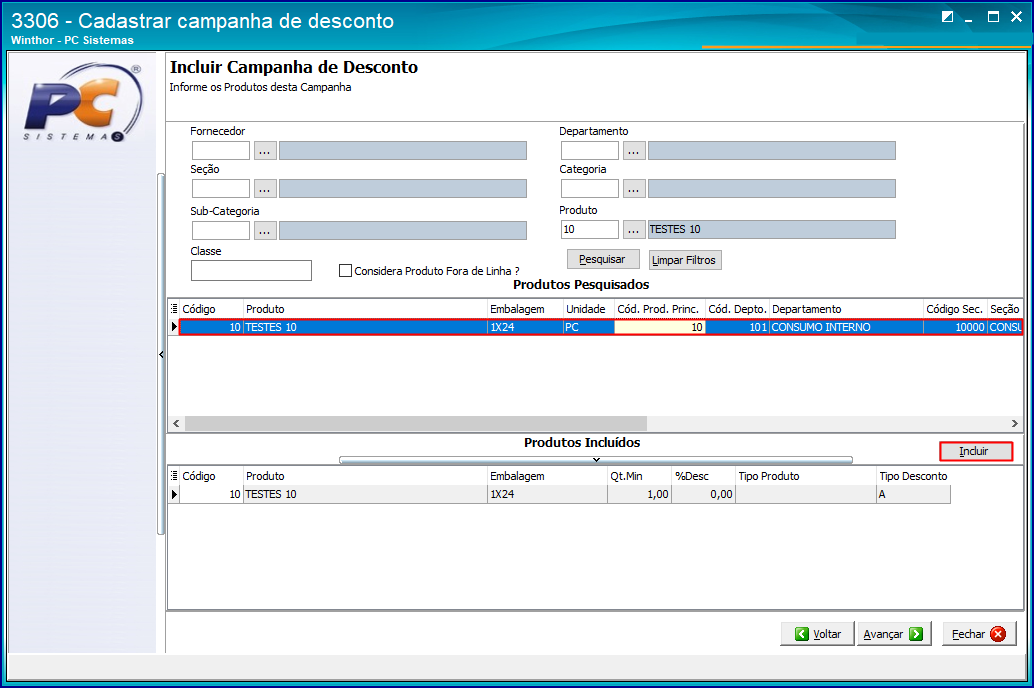This screenshot has width=1034, height=688.
Task: Sort by Embalagem header in searched grid
Action: [525, 309]
